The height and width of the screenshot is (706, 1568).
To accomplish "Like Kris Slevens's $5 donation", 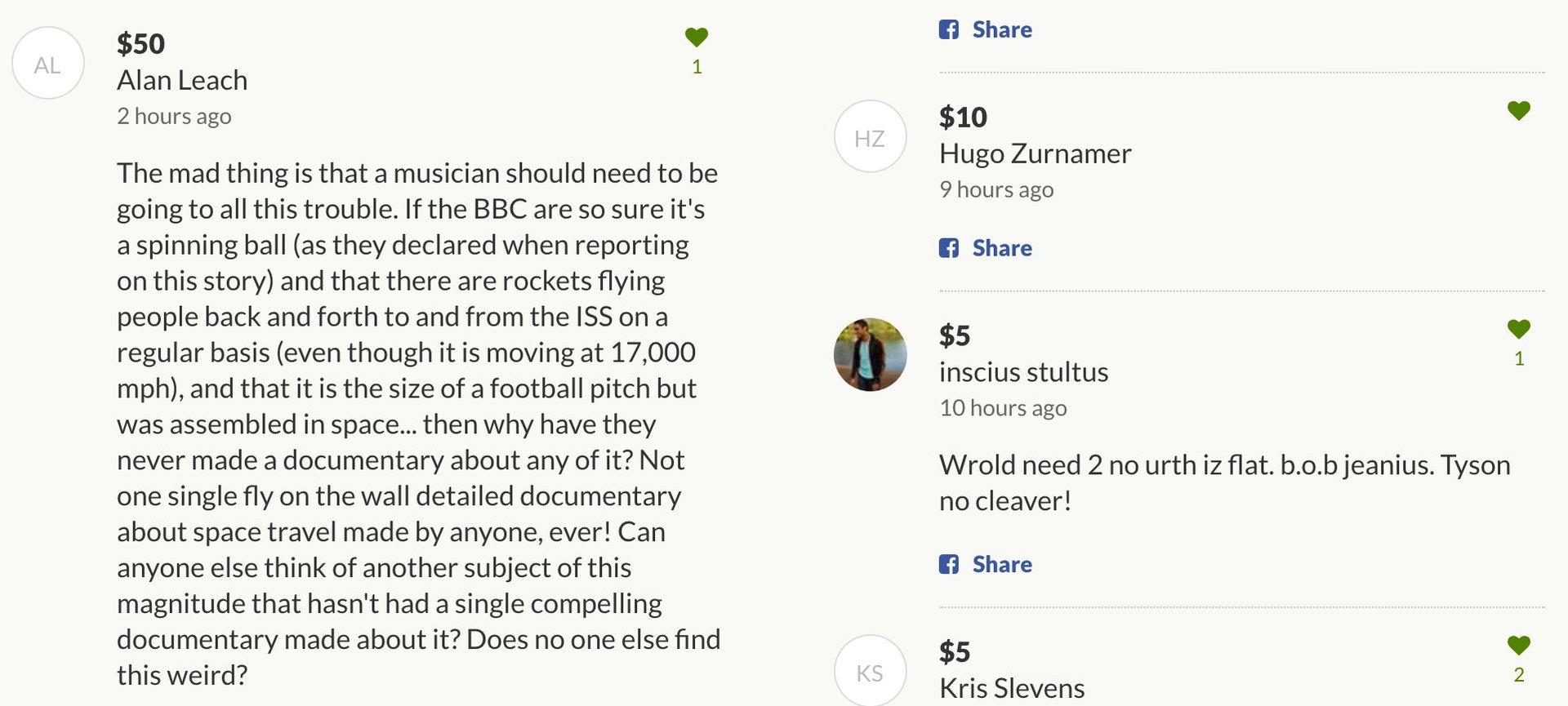I will click(x=1519, y=645).
